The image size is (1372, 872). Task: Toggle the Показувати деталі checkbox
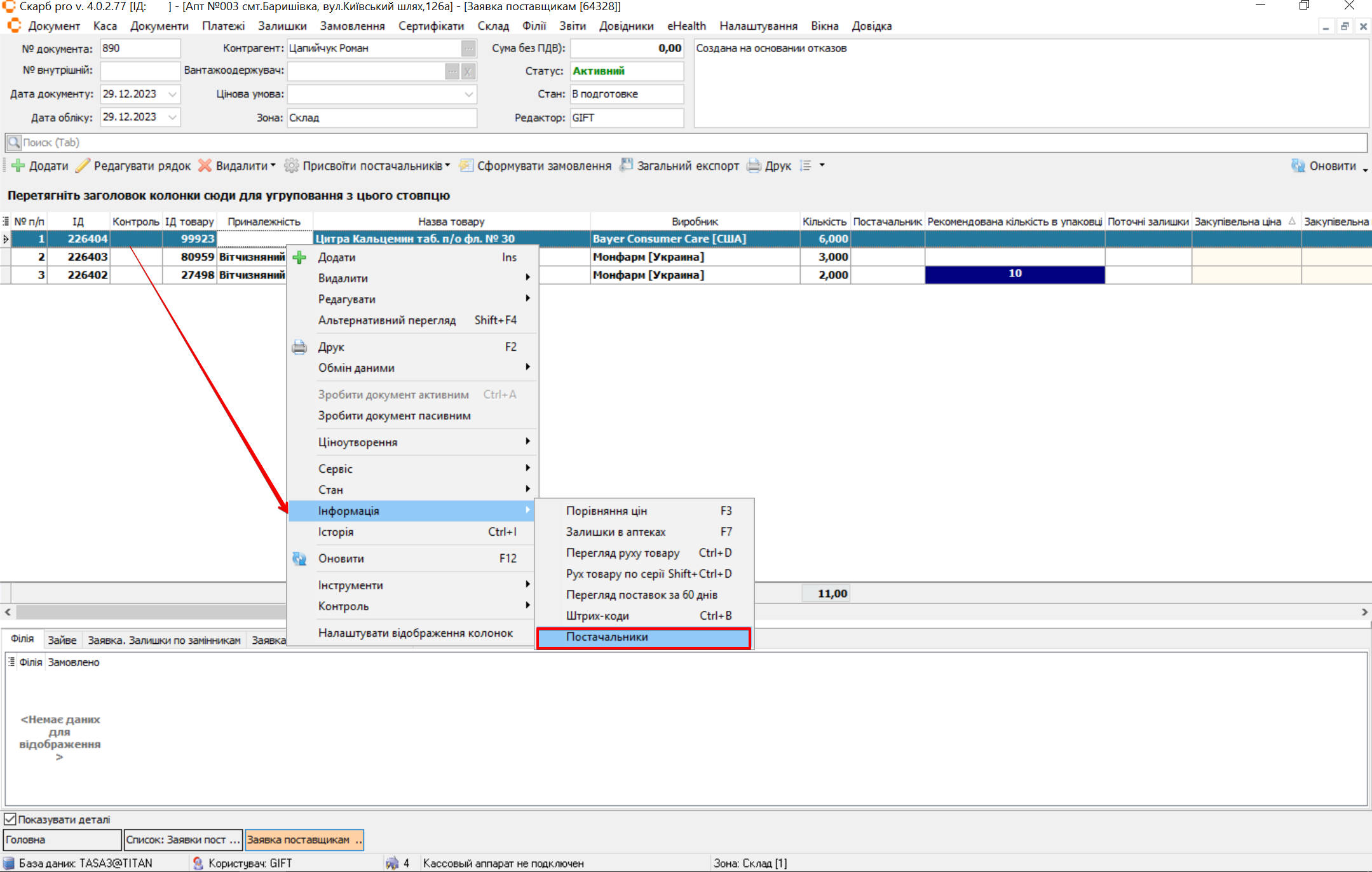coord(10,819)
